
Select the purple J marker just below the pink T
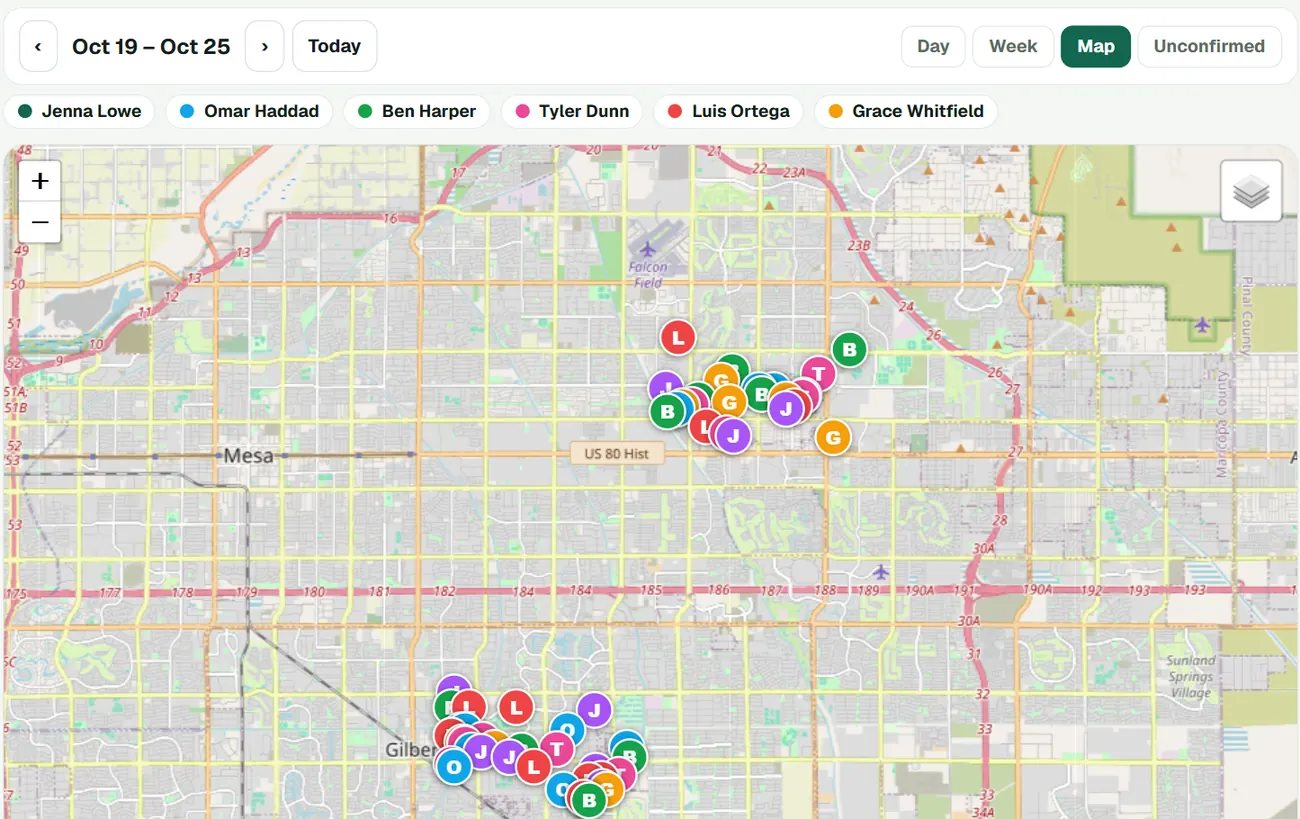point(786,408)
